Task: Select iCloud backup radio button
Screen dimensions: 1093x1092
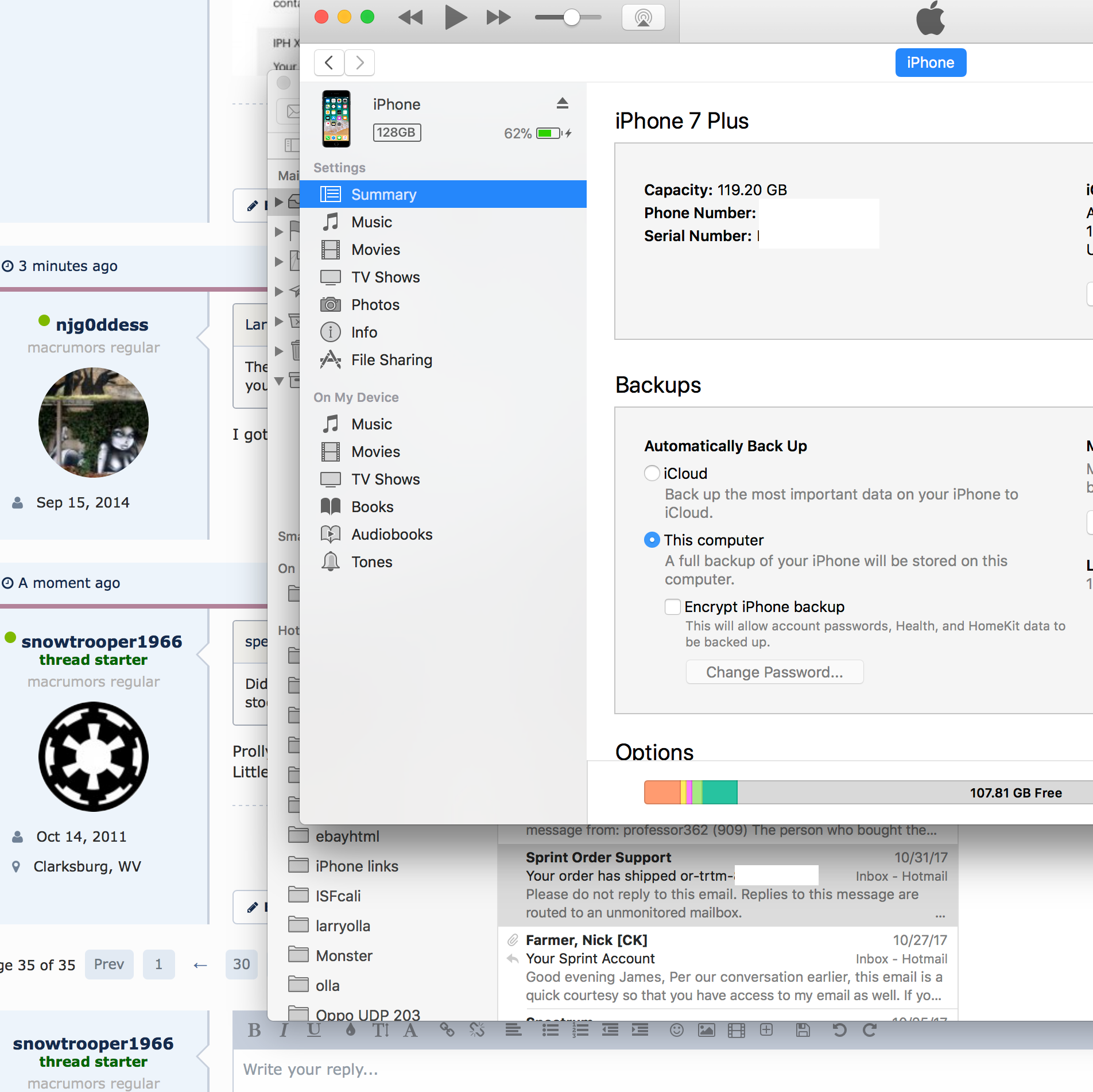Action: [652, 474]
